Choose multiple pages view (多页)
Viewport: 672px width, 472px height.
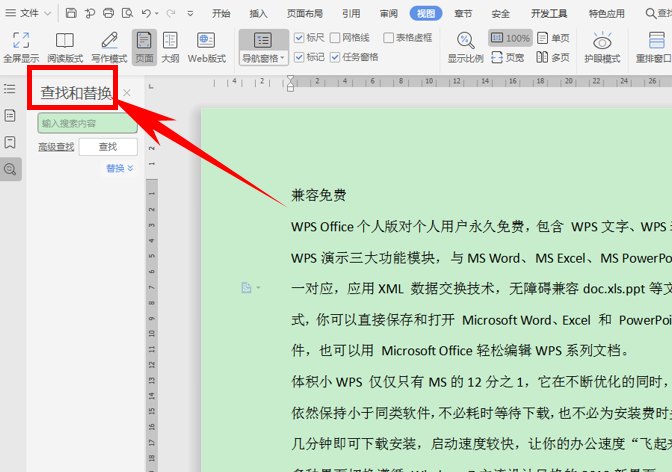(x=553, y=57)
